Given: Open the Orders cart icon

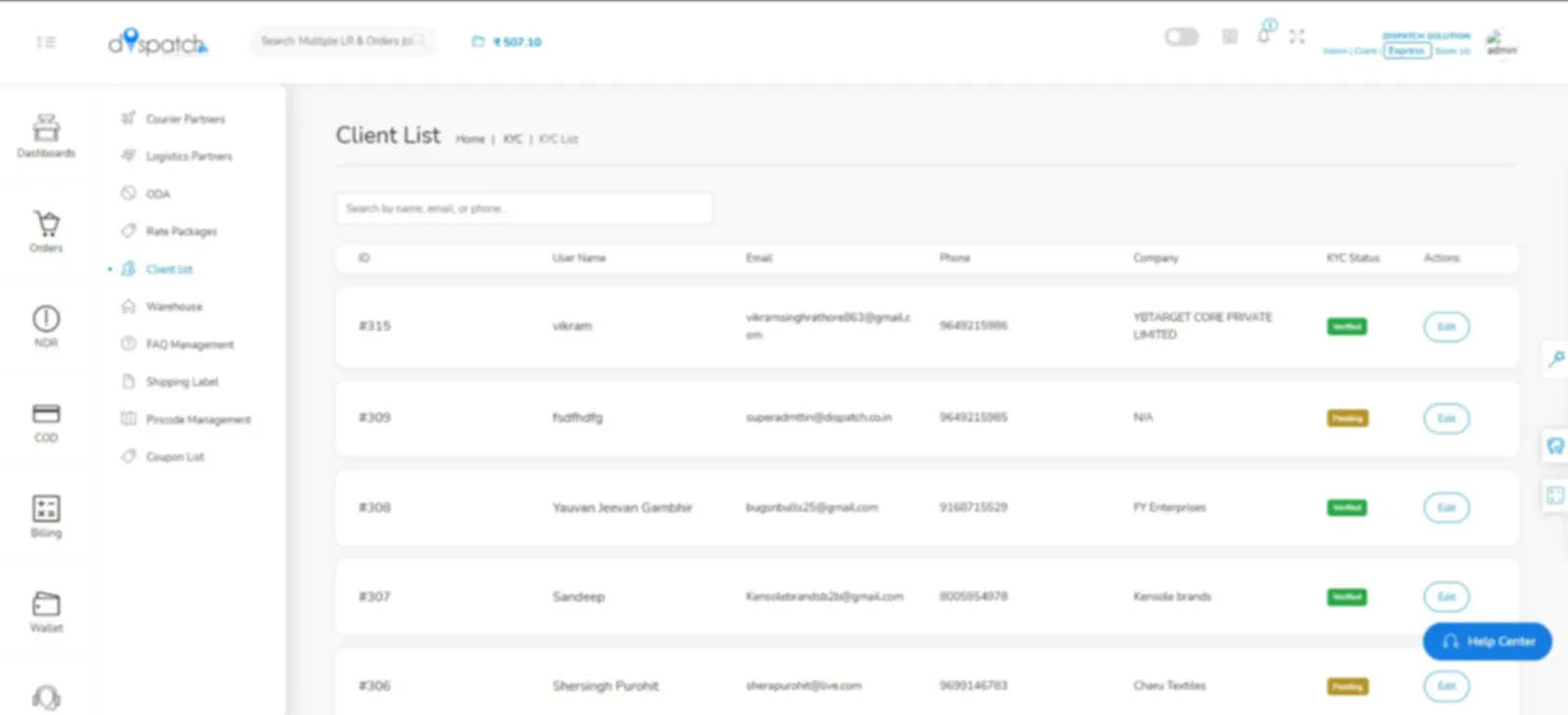Looking at the screenshot, I should pyautogui.click(x=46, y=231).
